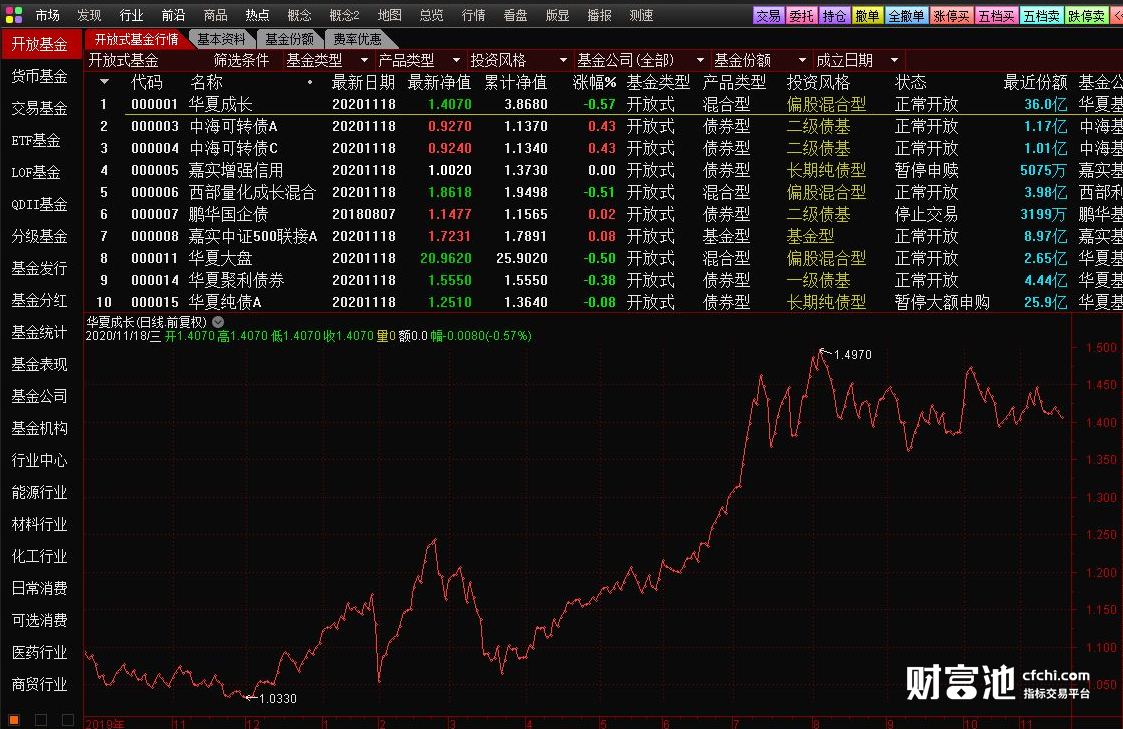Open the 产品类型 filter dropdown

coord(419,60)
